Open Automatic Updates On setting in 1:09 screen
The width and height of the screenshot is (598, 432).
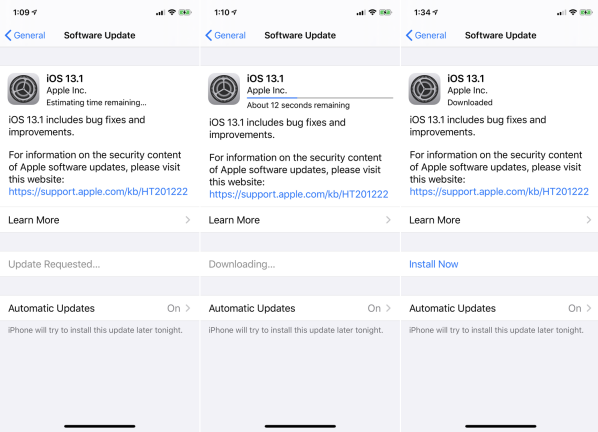click(x=100, y=308)
